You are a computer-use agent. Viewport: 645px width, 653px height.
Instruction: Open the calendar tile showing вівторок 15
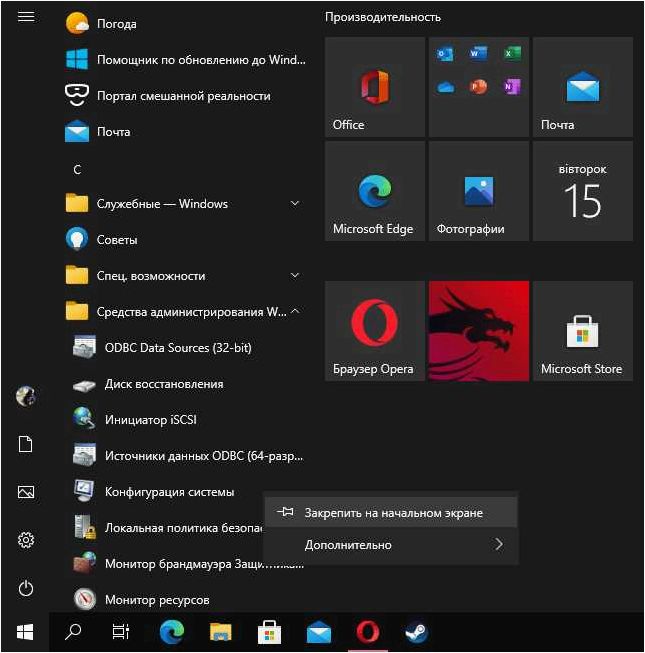[583, 191]
